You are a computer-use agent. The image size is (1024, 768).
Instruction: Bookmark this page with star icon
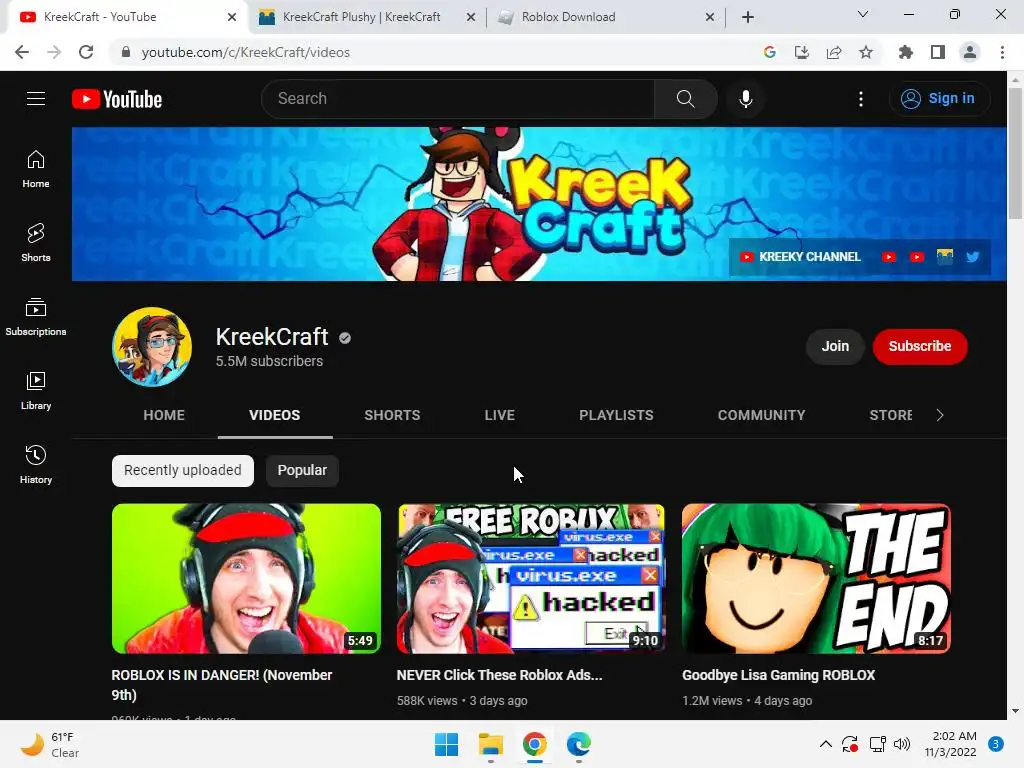866,52
